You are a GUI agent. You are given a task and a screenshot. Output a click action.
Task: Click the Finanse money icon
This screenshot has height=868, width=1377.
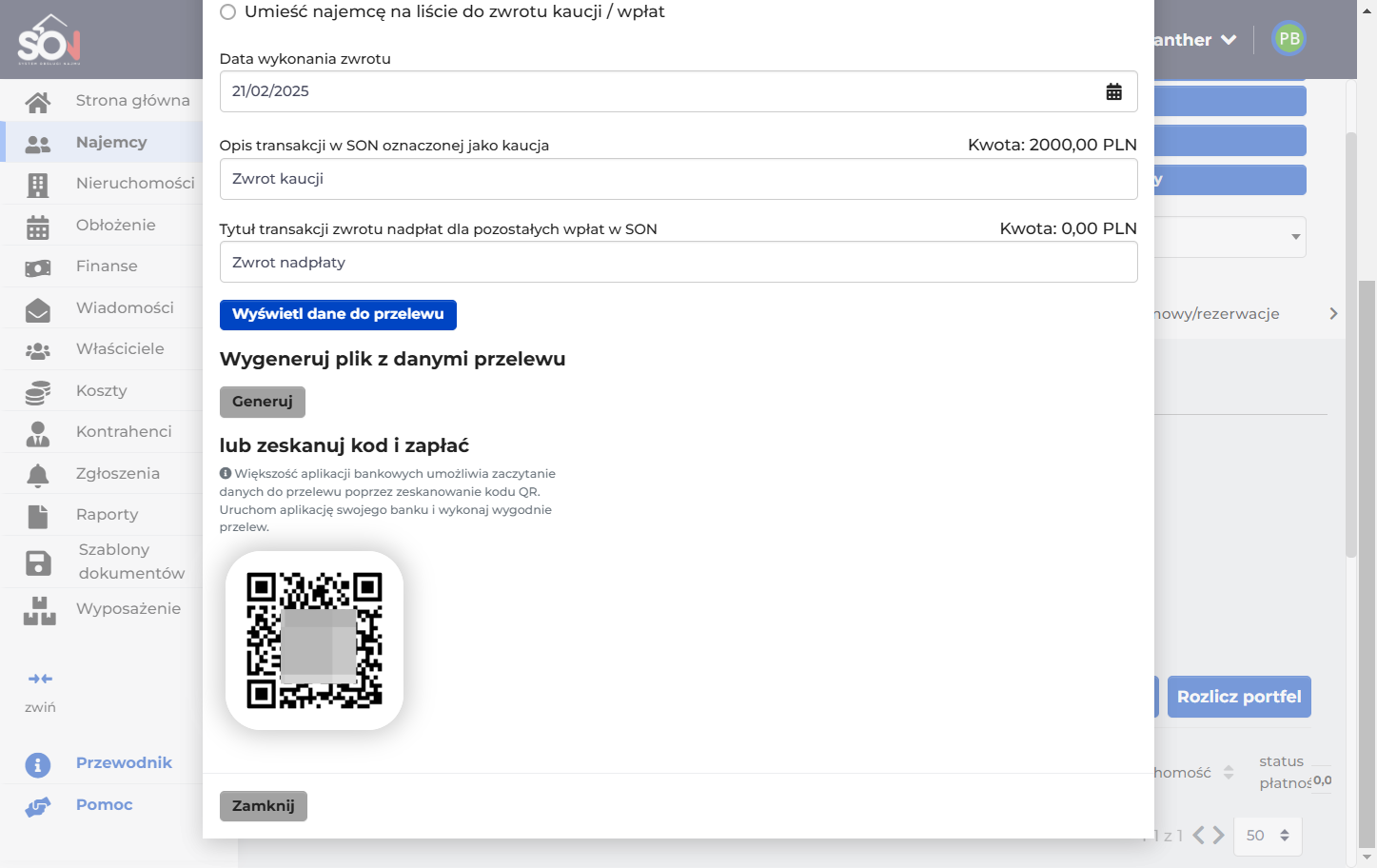point(38,267)
